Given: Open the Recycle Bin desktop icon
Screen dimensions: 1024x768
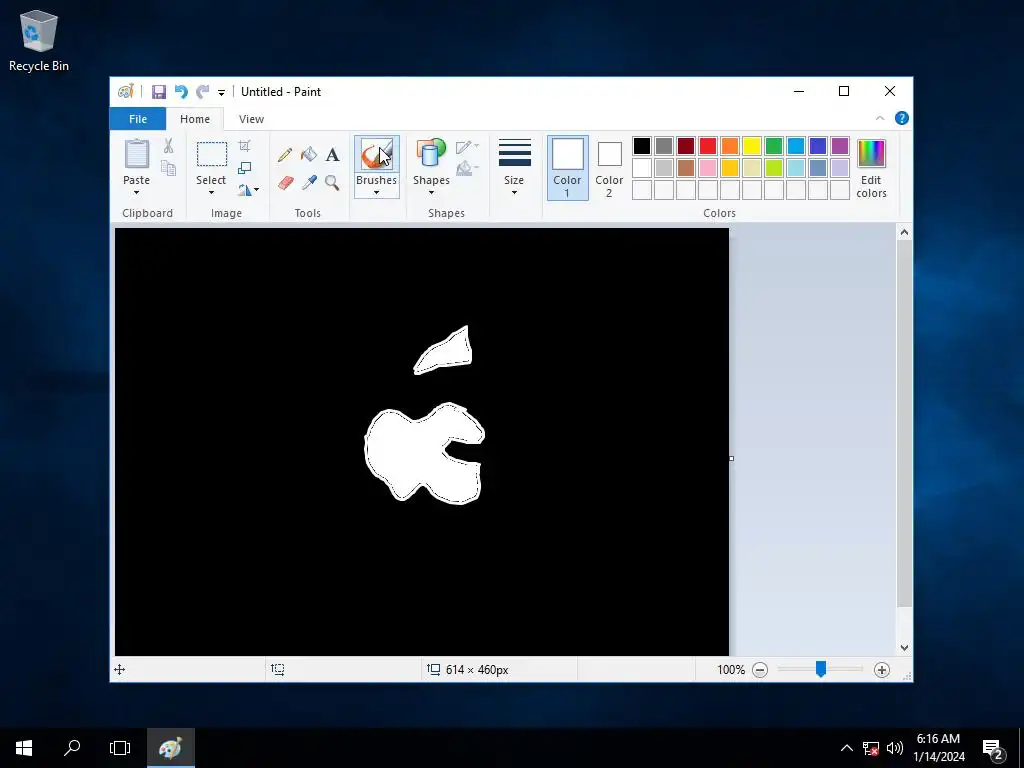Looking at the screenshot, I should (x=39, y=40).
